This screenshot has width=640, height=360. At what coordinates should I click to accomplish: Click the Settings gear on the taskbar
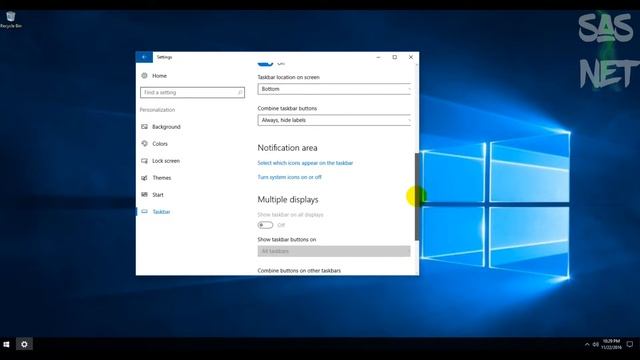coord(24,344)
